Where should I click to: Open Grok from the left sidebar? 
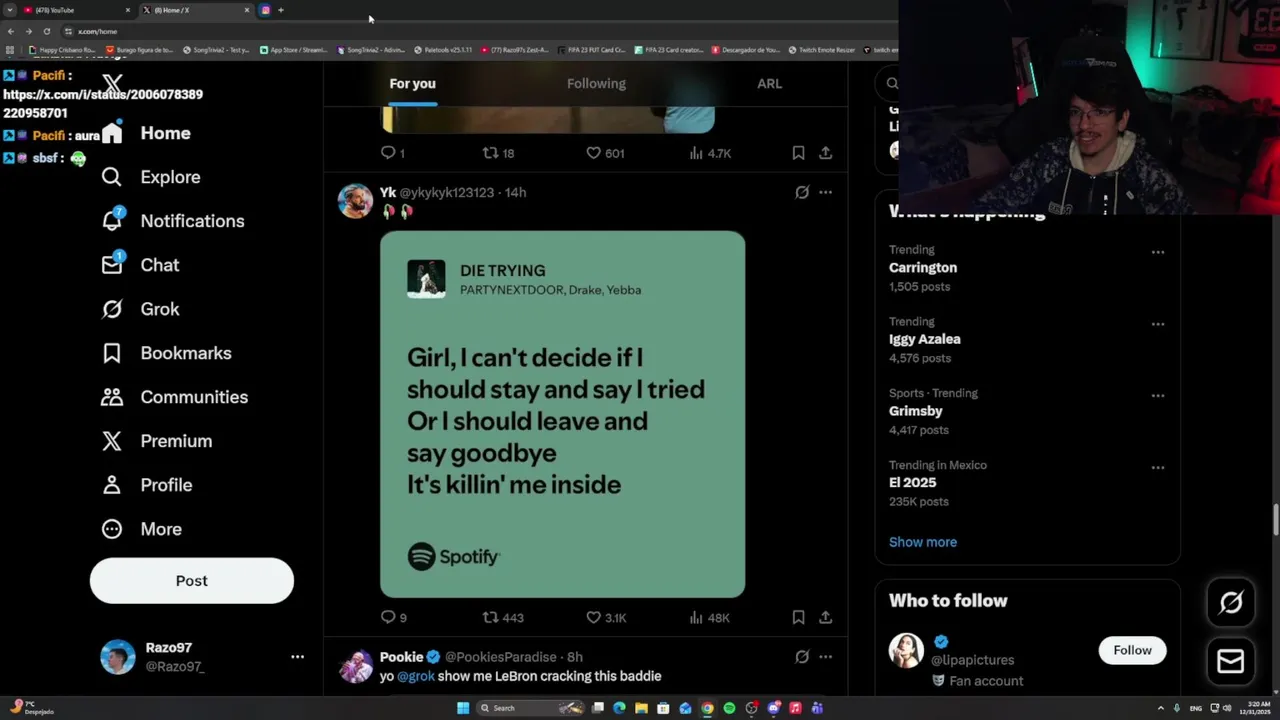click(140, 309)
